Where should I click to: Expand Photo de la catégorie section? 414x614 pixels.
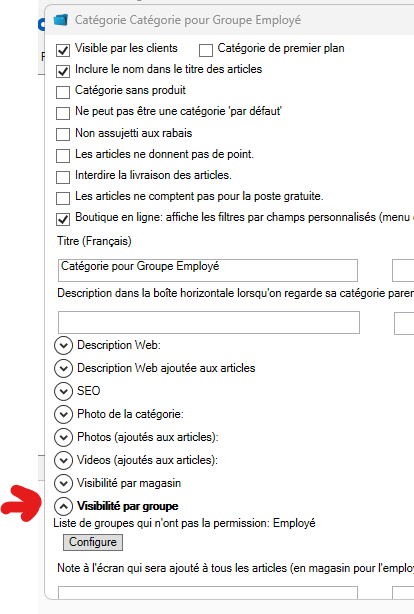(x=63, y=414)
